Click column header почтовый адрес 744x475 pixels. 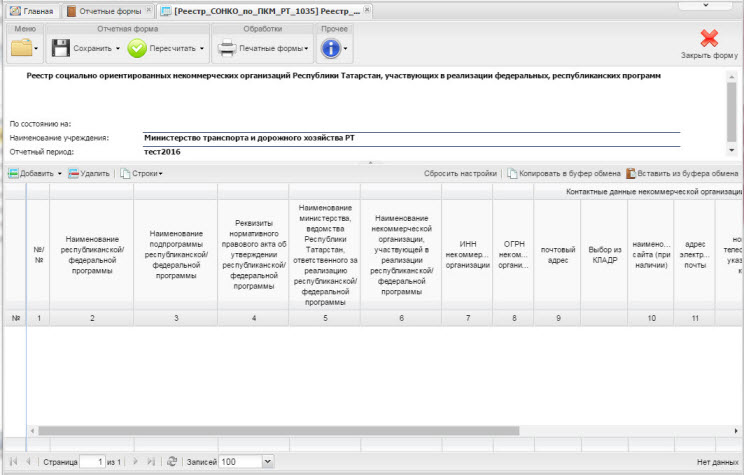coord(558,255)
